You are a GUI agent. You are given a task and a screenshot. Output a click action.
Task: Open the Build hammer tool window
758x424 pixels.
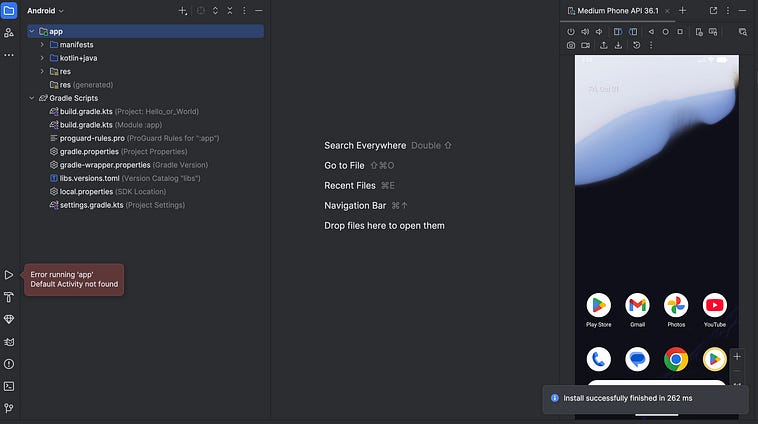[9, 297]
